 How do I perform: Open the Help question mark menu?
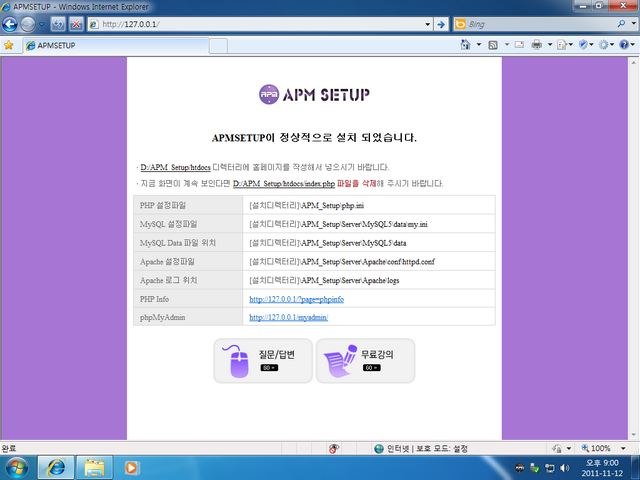click(x=627, y=45)
